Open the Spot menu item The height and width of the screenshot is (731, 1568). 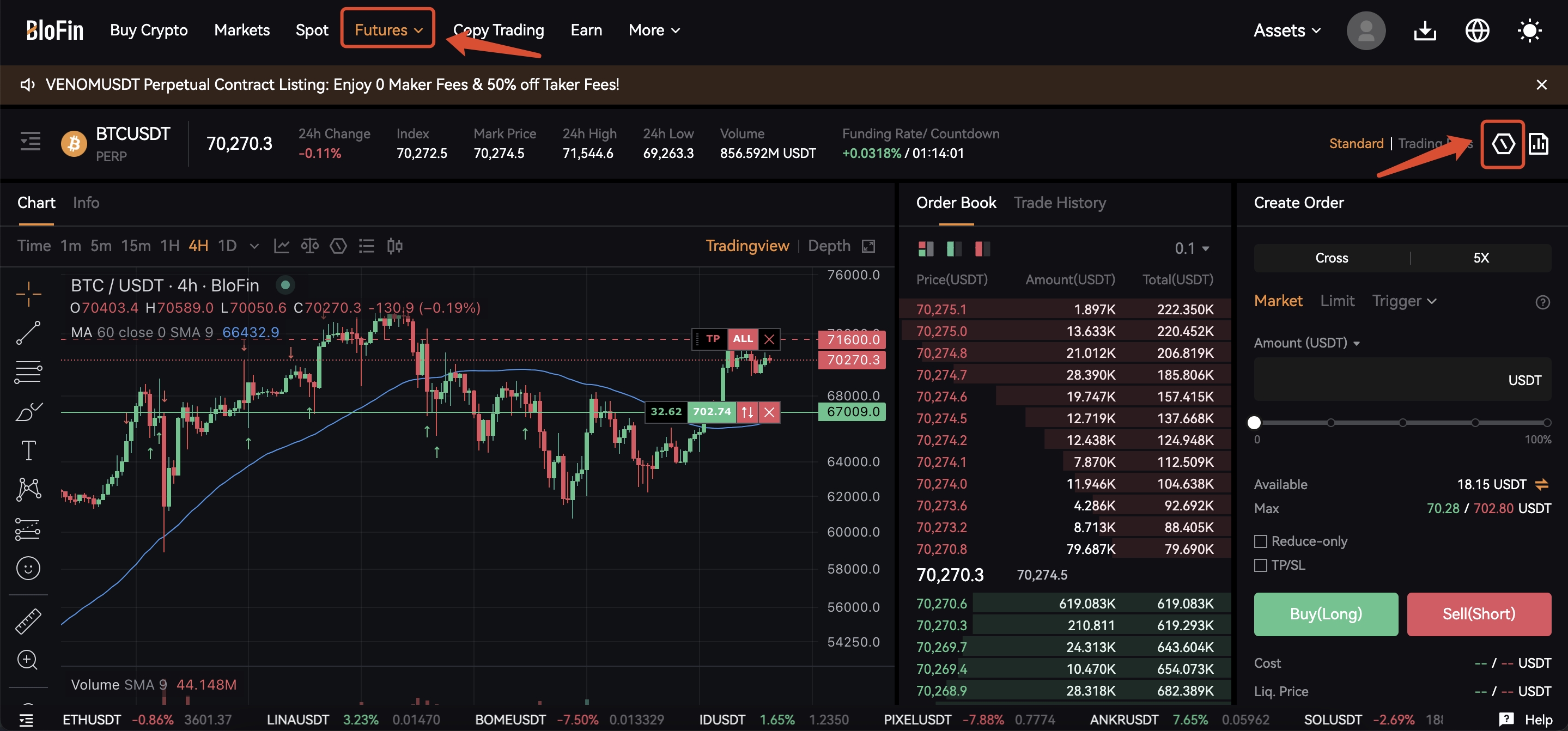(x=312, y=30)
